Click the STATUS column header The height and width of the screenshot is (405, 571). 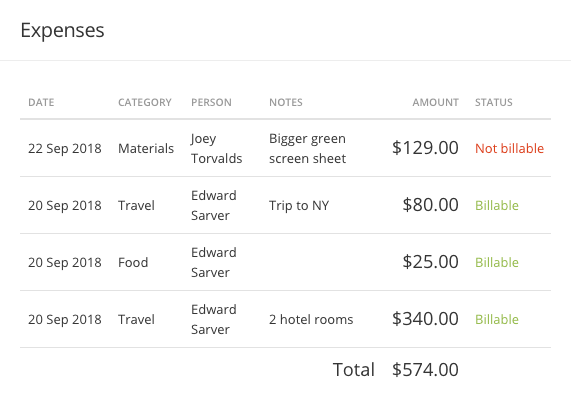coord(493,102)
